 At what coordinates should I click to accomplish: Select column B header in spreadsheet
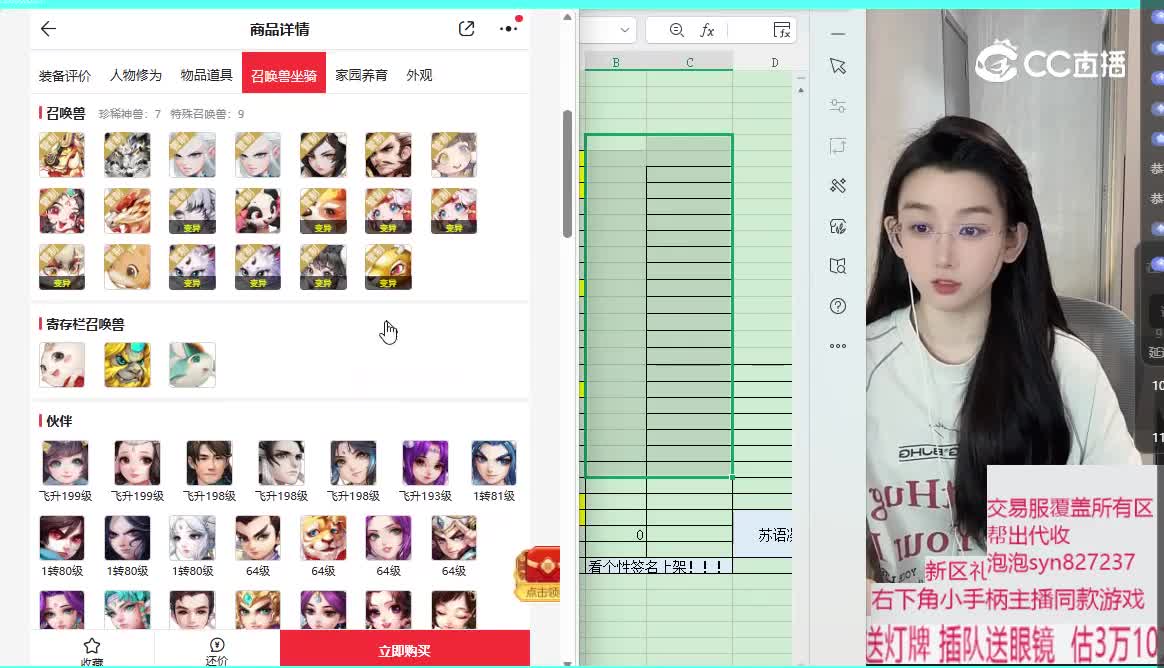(615, 62)
